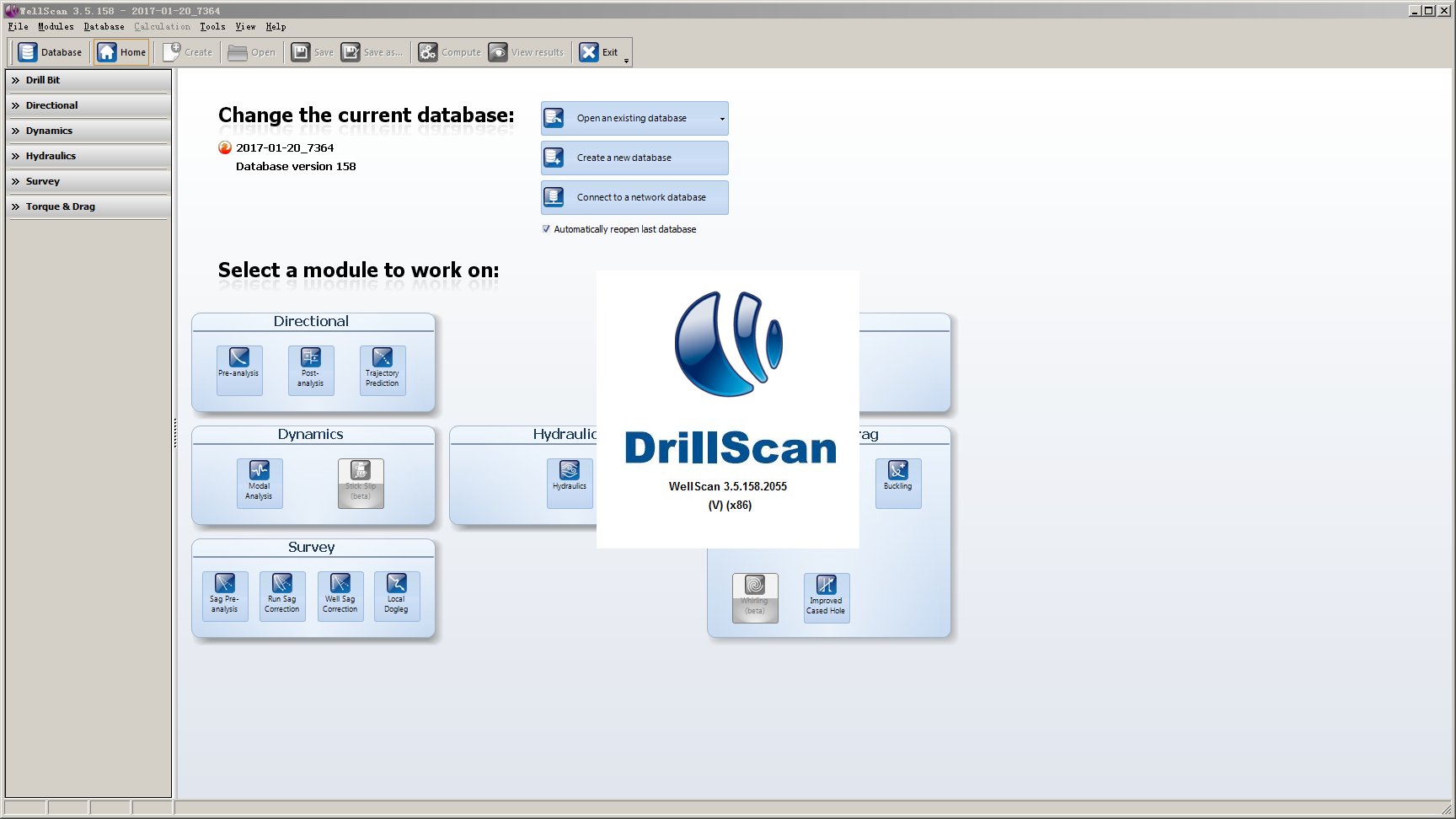Click the WellScan title bar app icon
The image size is (1456, 819).
click(x=11, y=11)
